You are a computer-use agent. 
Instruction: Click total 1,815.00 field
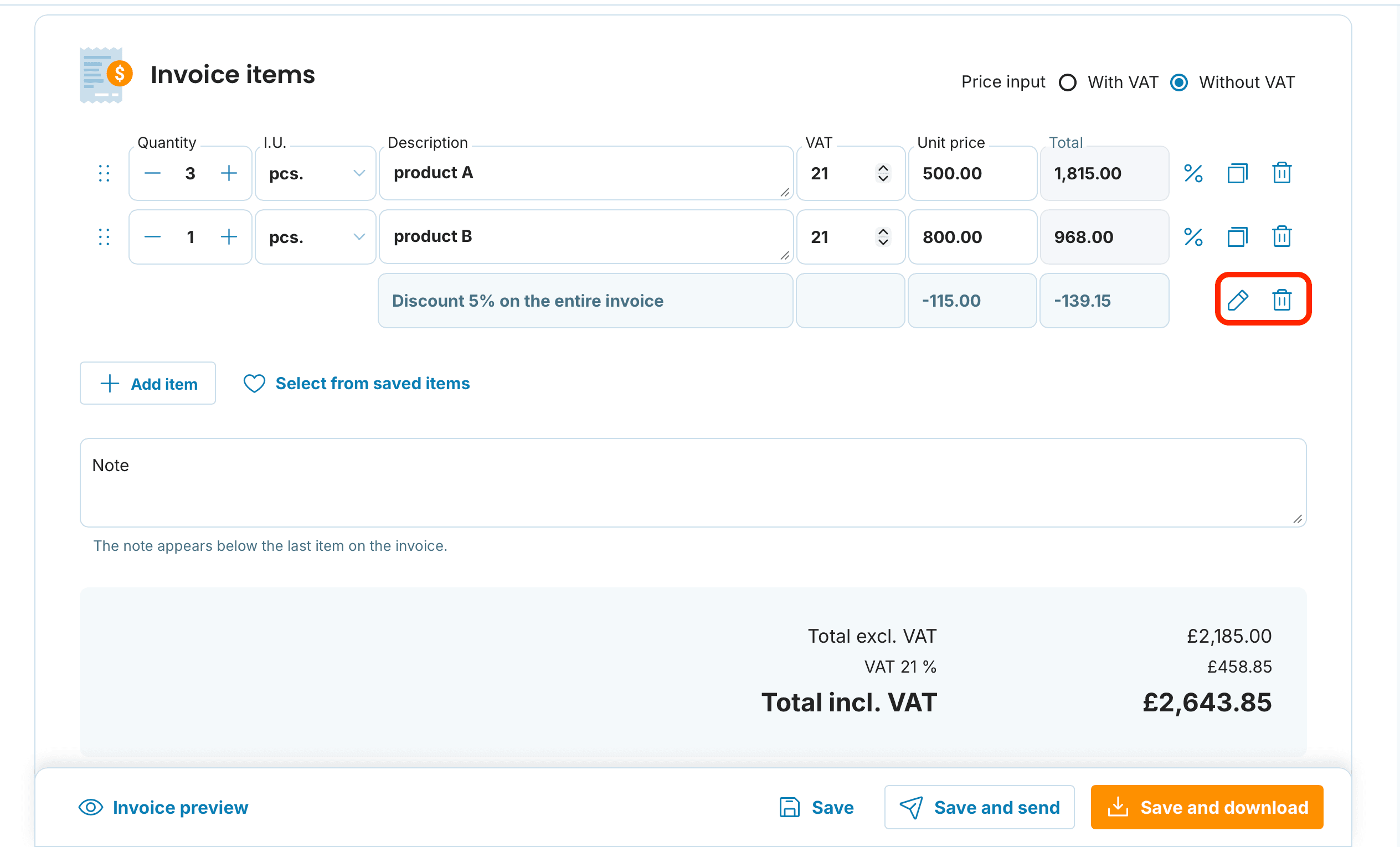coord(1104,173)
